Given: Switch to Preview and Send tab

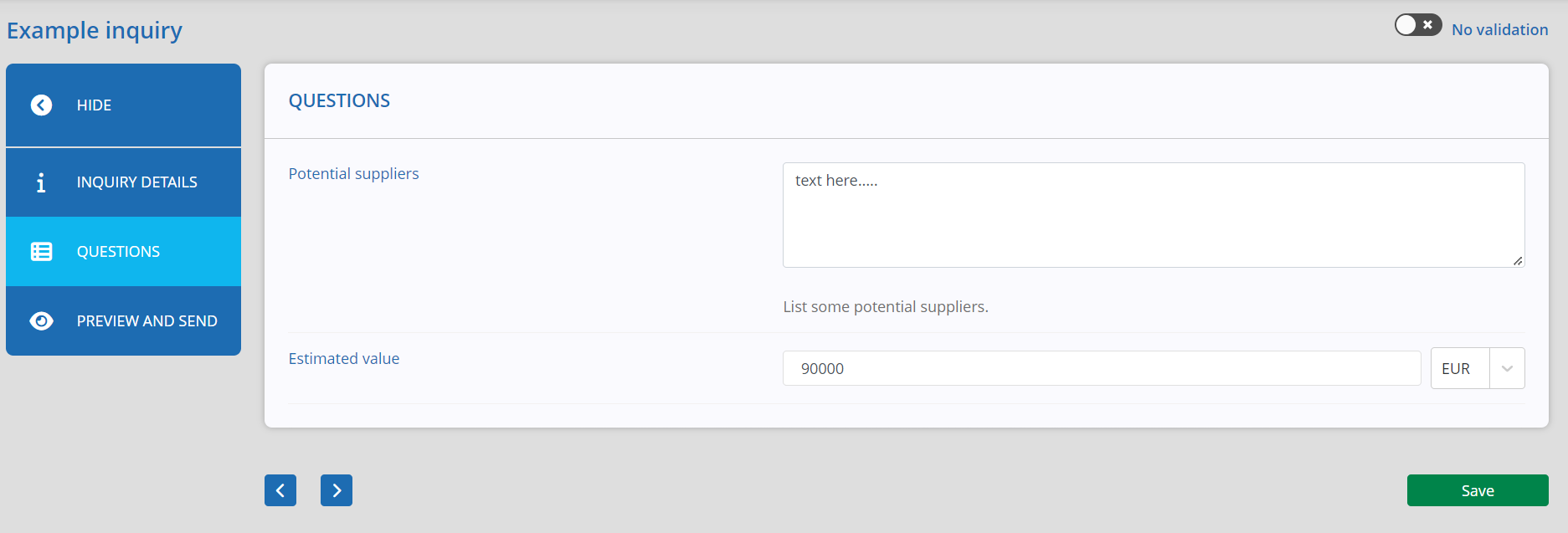Looking at the screenshot, I should pyautogui.click(x=123, y=321).
